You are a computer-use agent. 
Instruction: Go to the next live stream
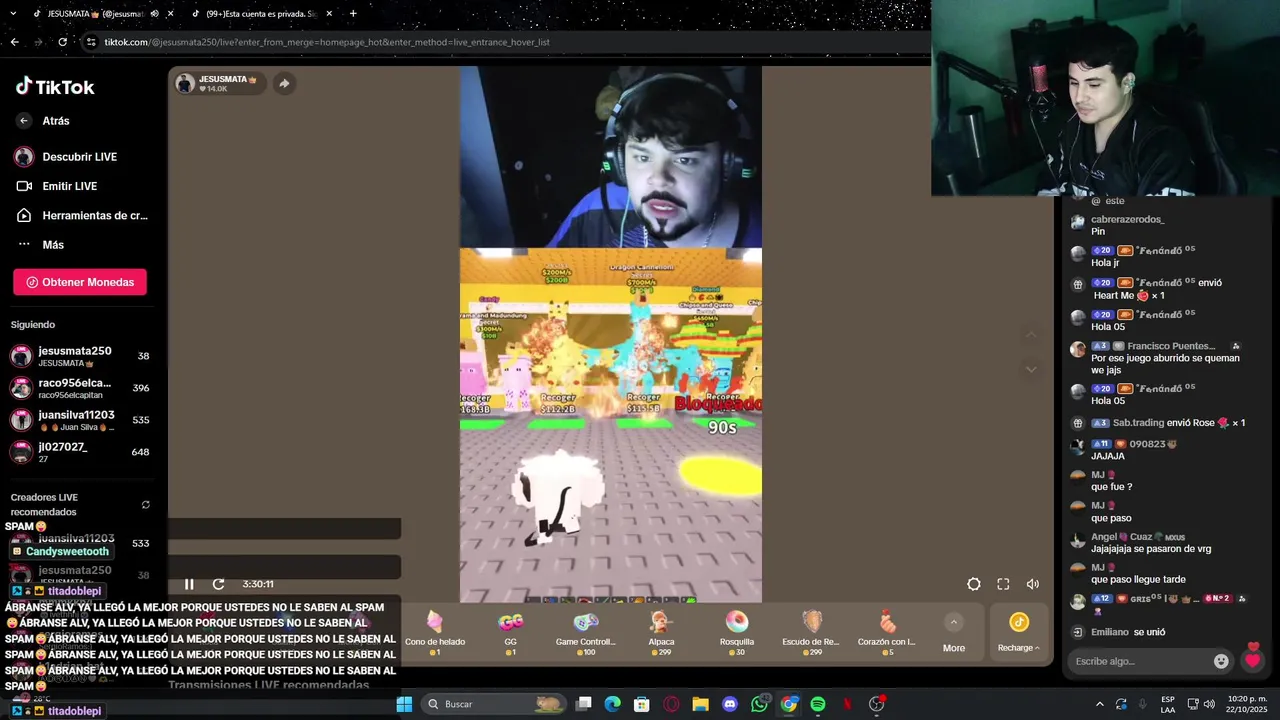tap(1031, 369)
